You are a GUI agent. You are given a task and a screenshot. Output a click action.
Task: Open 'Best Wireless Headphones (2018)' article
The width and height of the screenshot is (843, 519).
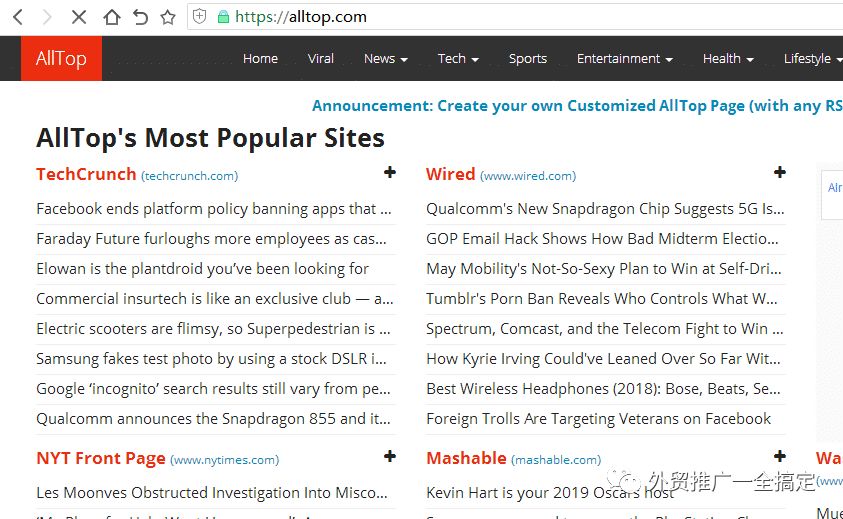[603, 389]
